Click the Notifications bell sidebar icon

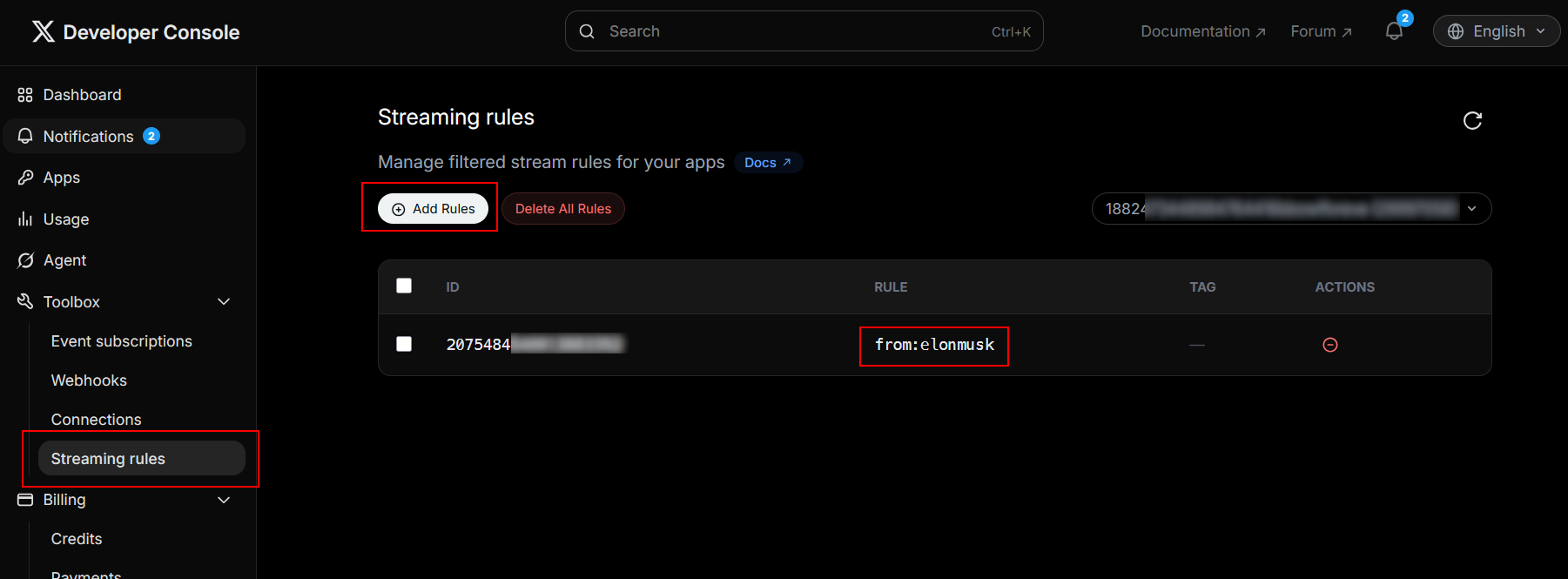pyautogui.click(x=25, y=136)
